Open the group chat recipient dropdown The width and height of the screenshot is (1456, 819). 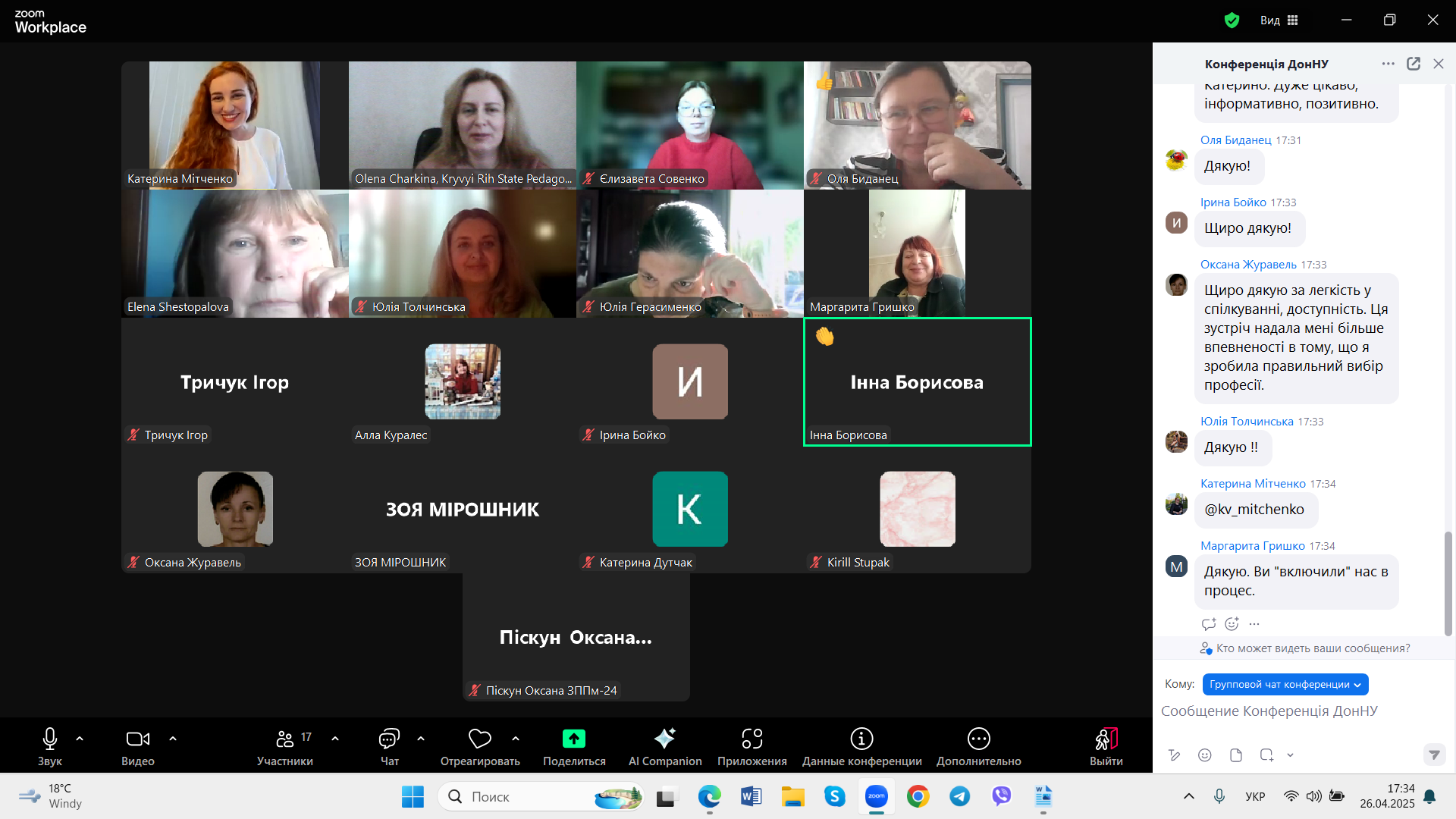[x=1285, y=685]
